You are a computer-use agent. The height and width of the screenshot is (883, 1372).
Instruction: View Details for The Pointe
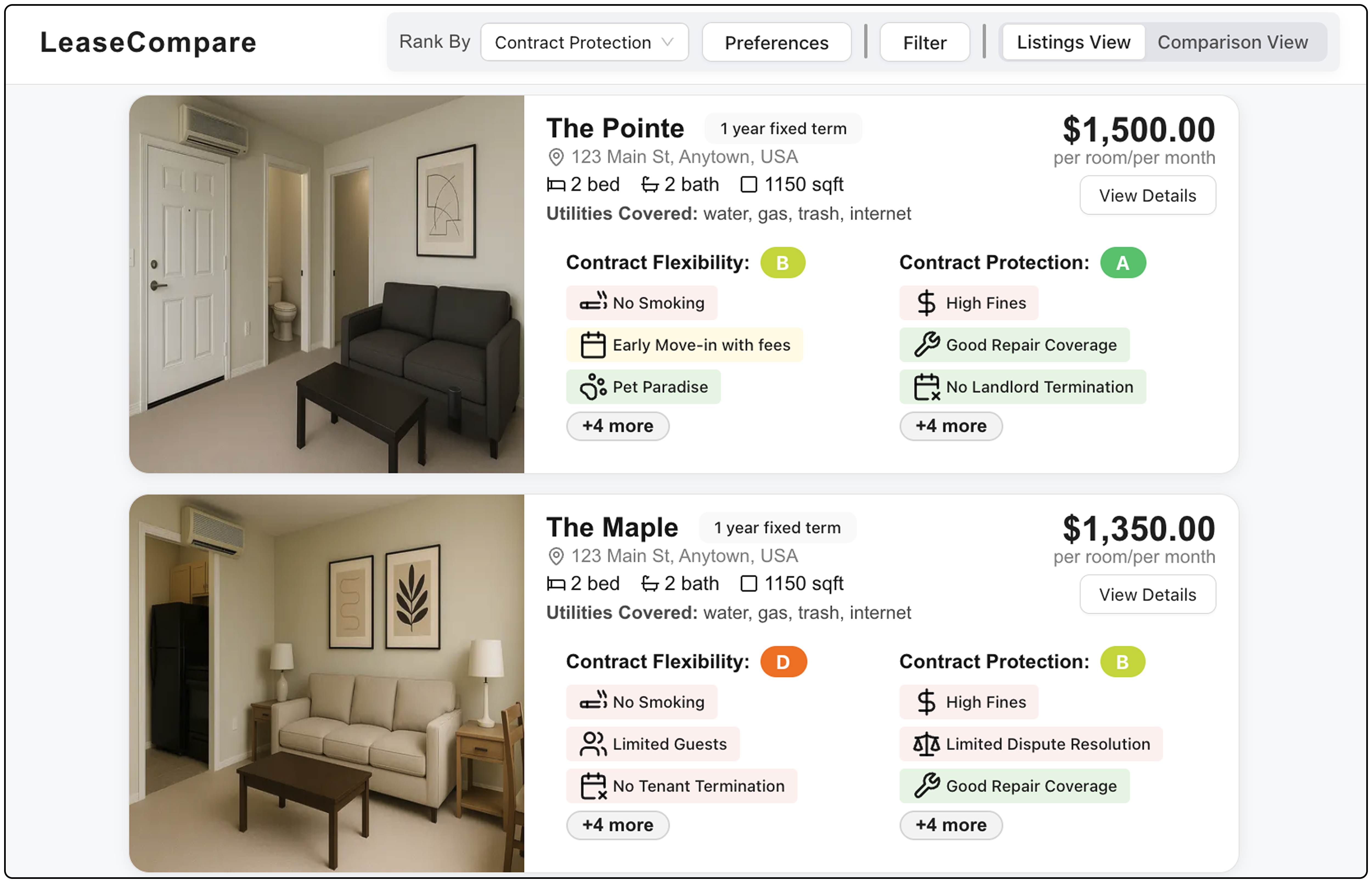click(x=1147, y=195)
